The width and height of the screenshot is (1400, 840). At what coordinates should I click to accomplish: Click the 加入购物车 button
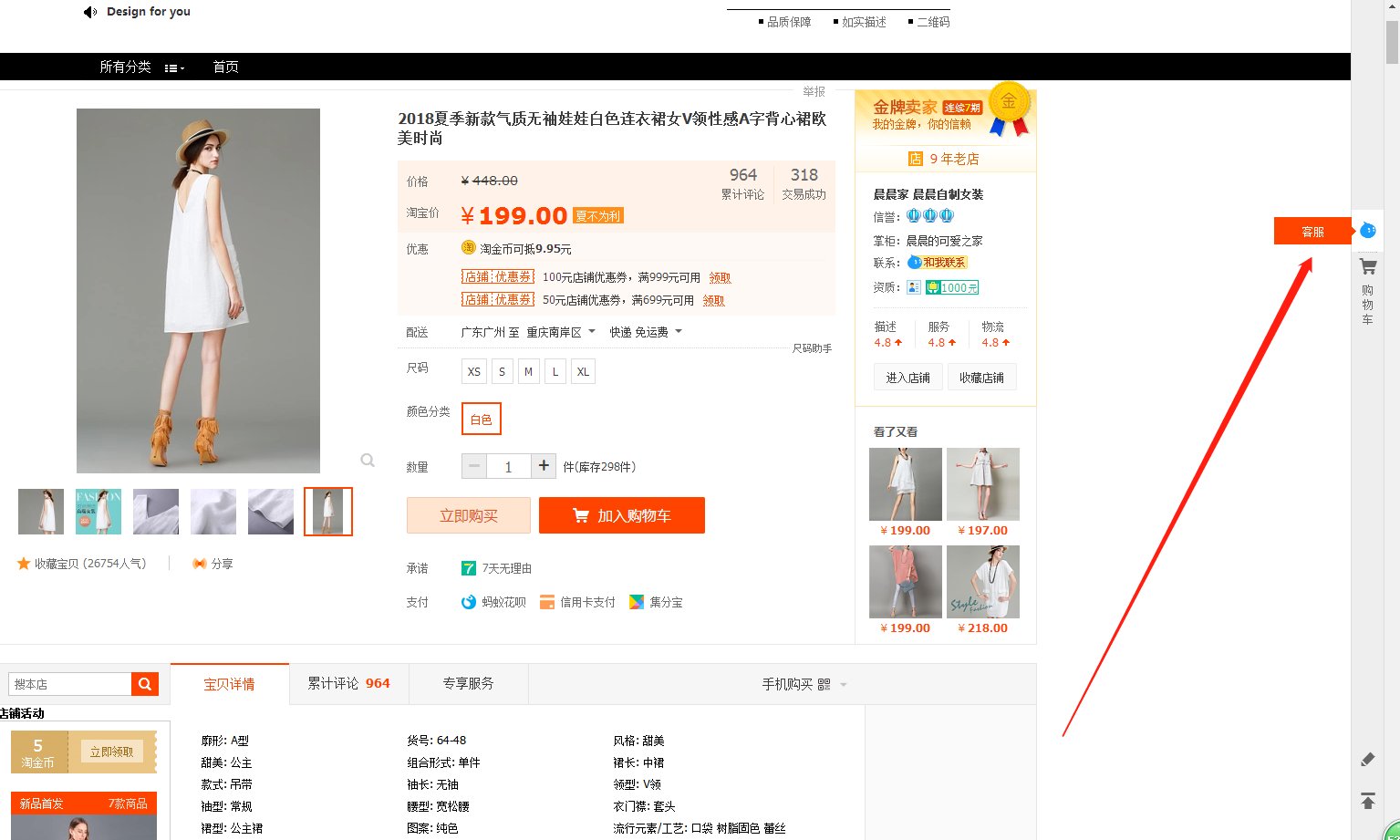pyautogui.click(x=621, y=515)
